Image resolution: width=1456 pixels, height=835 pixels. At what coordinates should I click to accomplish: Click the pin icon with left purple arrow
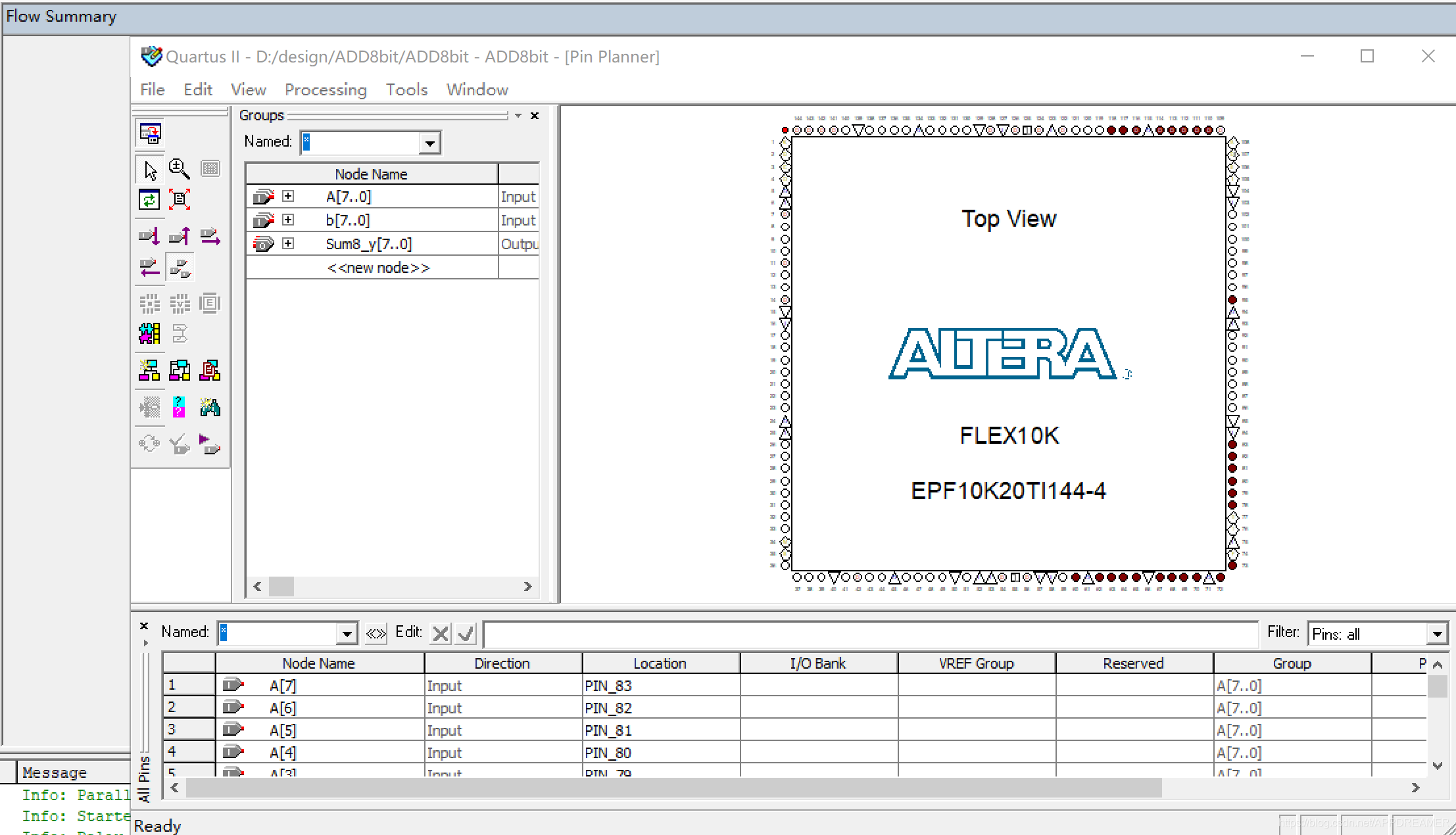click(149, 267)
